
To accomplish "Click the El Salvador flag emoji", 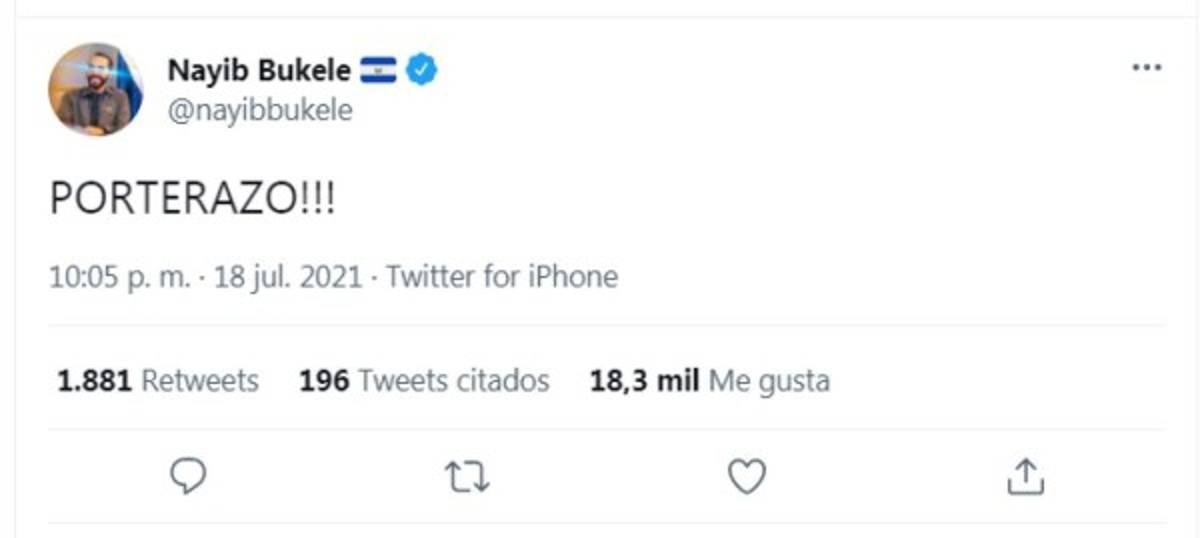I will click(x=379, y=71).
